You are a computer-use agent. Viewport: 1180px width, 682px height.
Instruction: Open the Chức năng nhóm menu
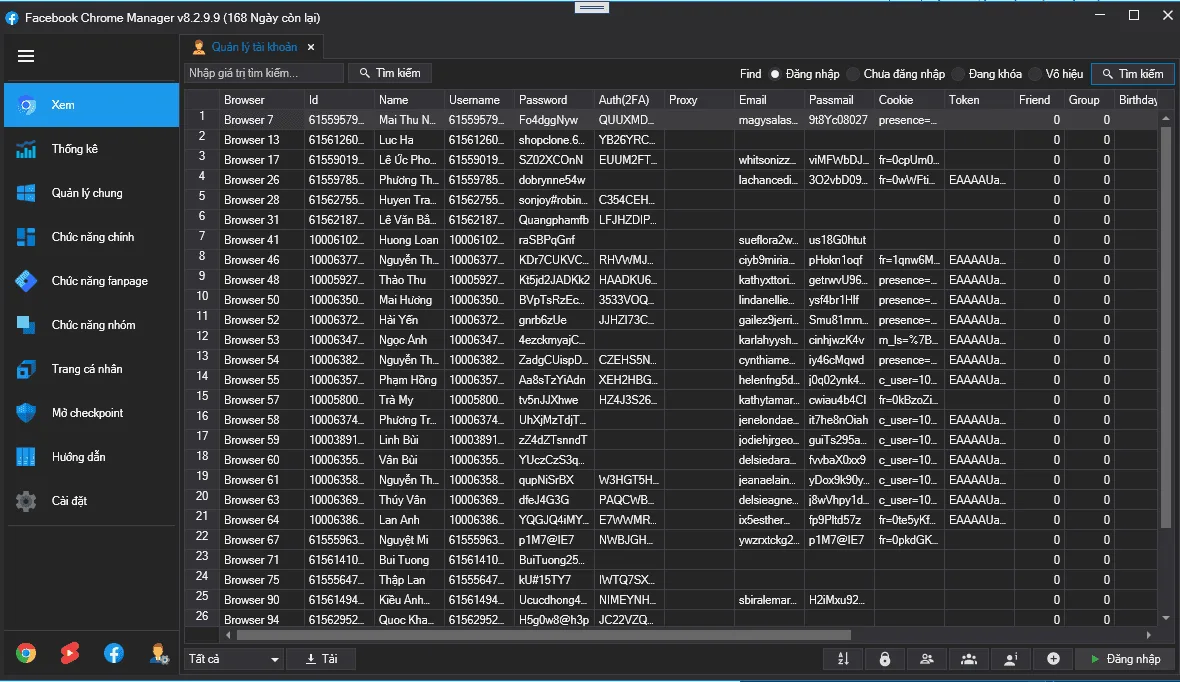(x=91, y=325)
